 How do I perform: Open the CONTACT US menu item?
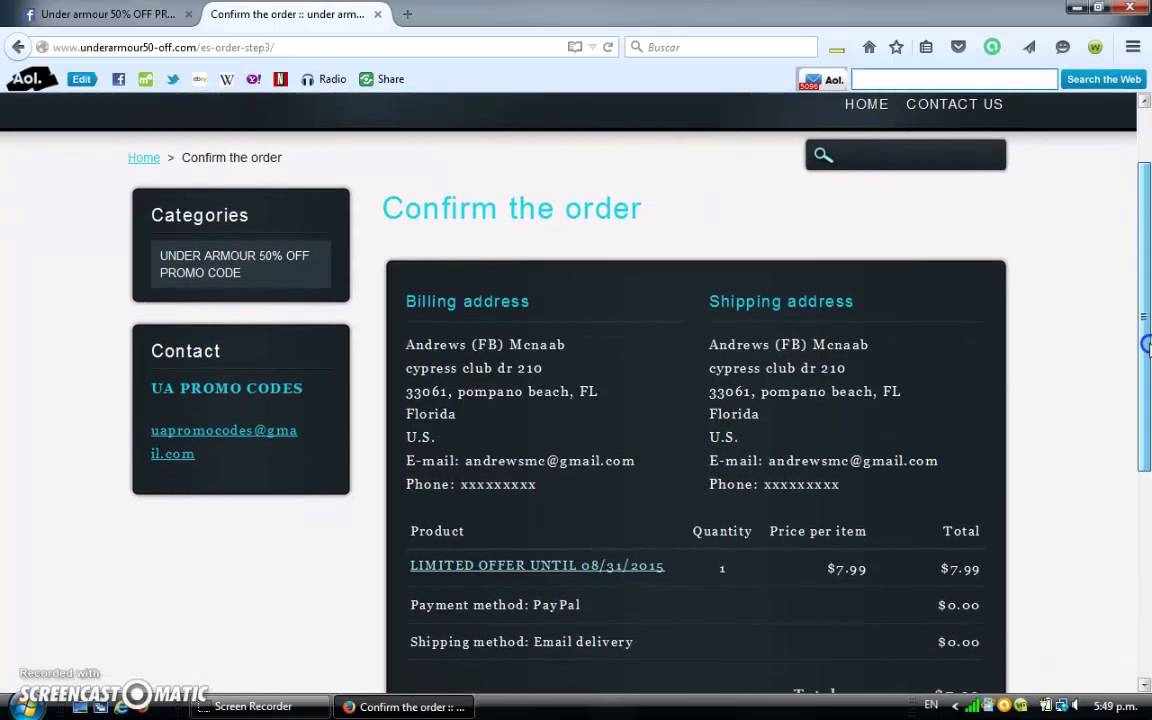coord(954,104)
